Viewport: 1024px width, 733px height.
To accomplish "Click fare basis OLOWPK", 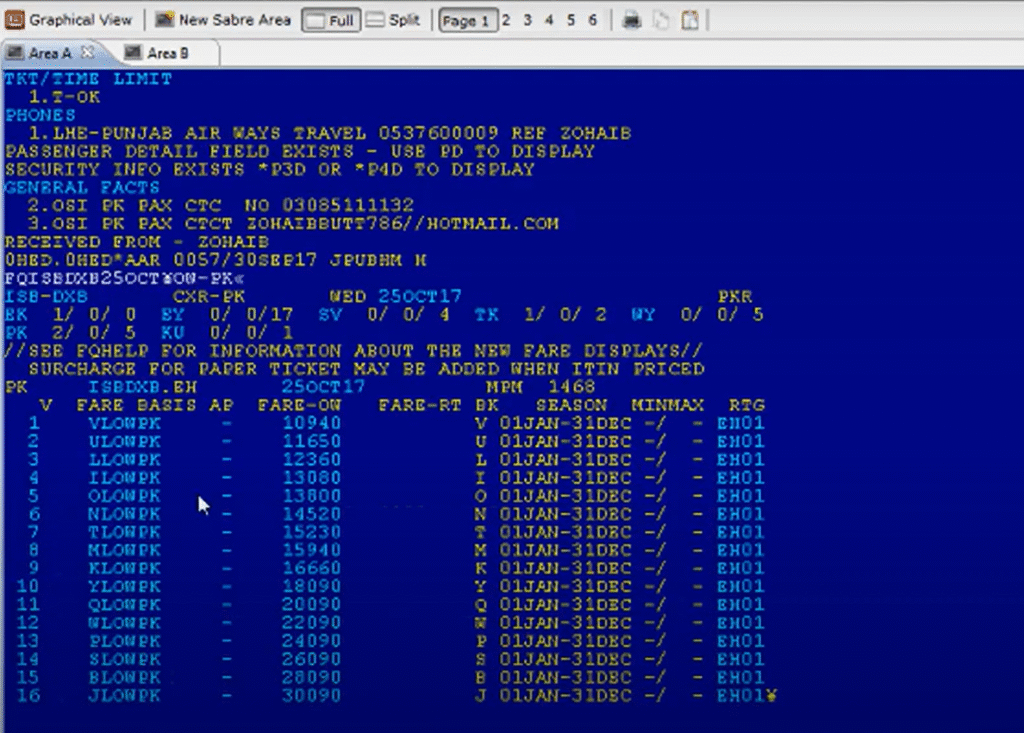I will 124,497.
